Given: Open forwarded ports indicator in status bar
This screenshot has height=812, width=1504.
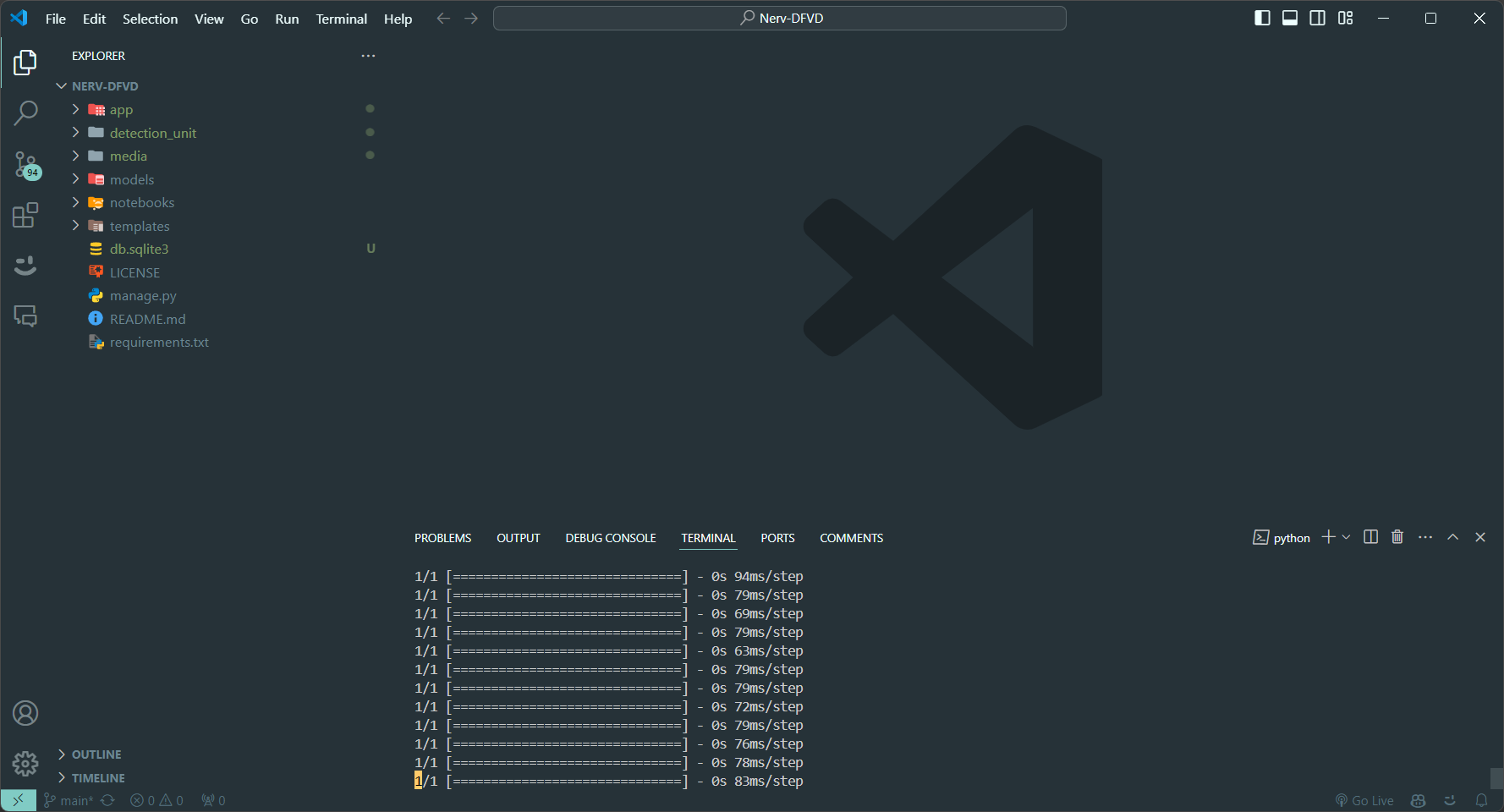Looking at the screenshot, I should click(213, 800).
